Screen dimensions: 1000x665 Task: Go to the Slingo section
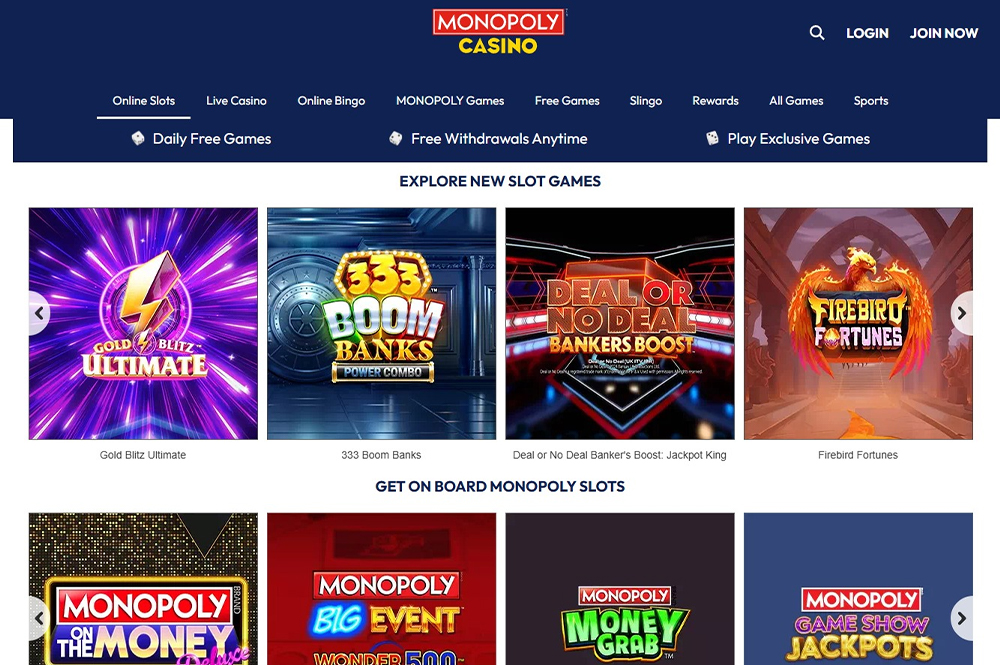pyautogui.click(x=645, y=101)
